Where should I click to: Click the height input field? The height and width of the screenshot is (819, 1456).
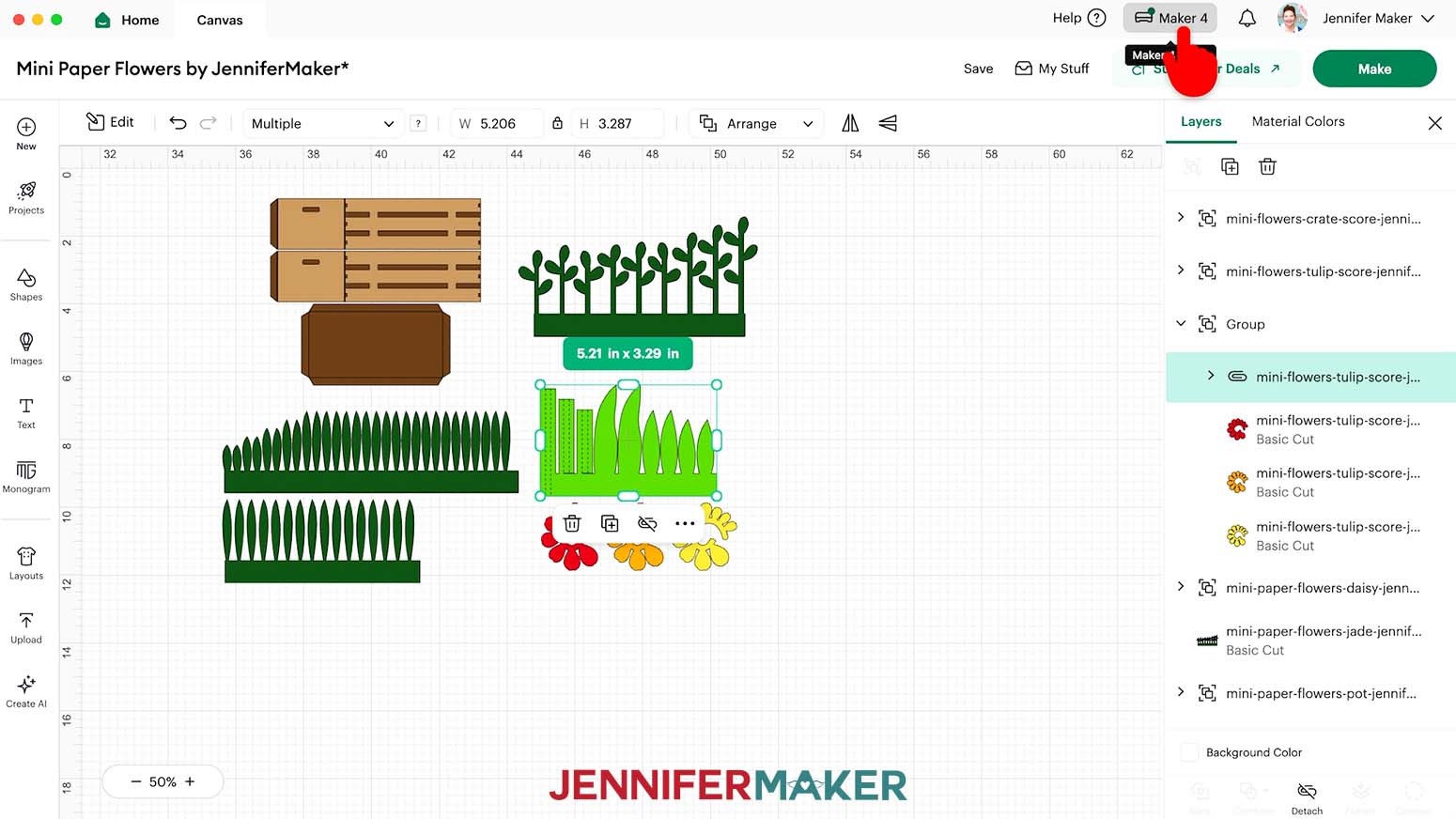tap(616, 123)
